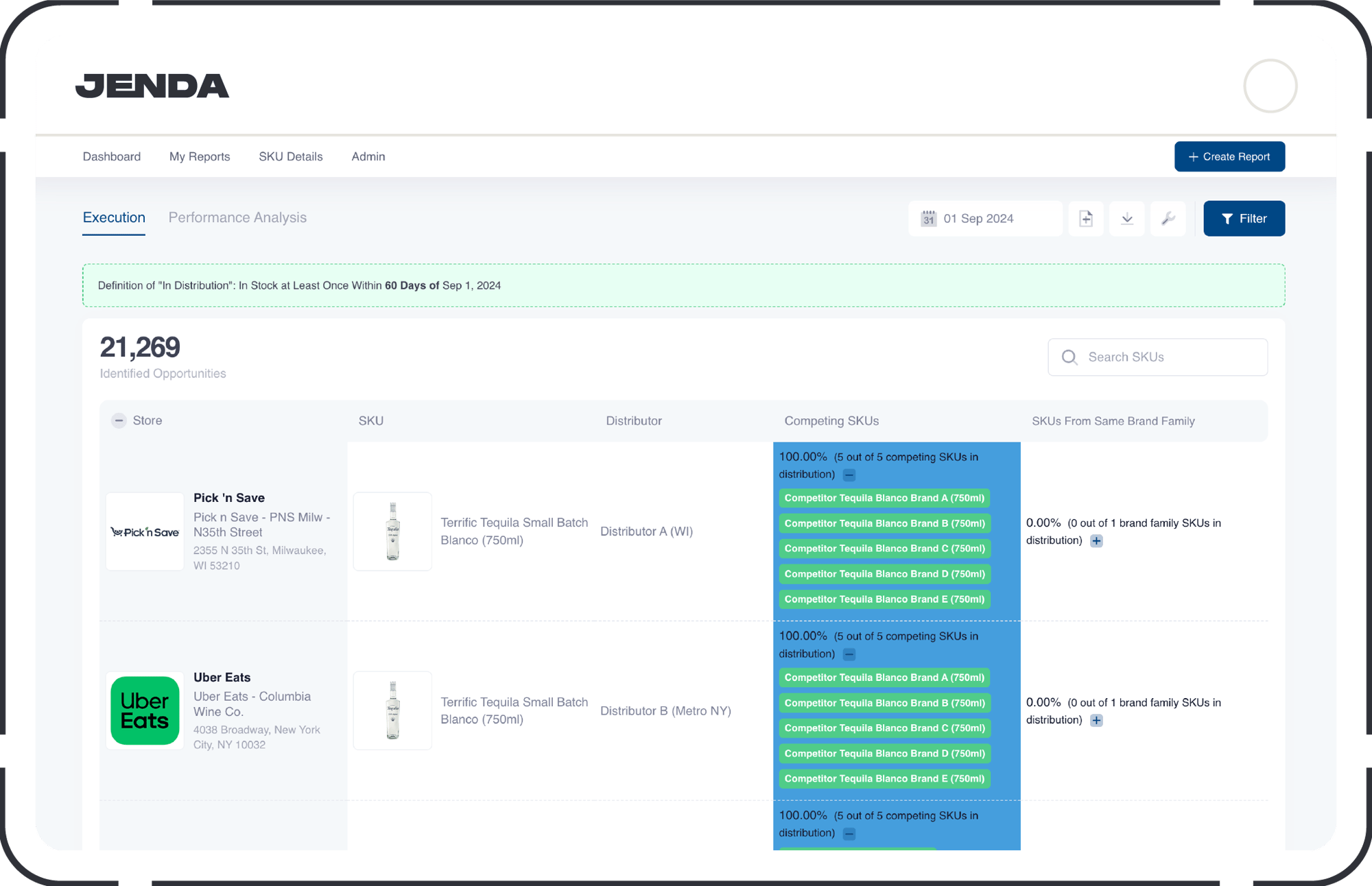The height and width of the screenshot is (886, 1372).
Task: Open My Reports menu item
Action: click(x=200, y=156)
